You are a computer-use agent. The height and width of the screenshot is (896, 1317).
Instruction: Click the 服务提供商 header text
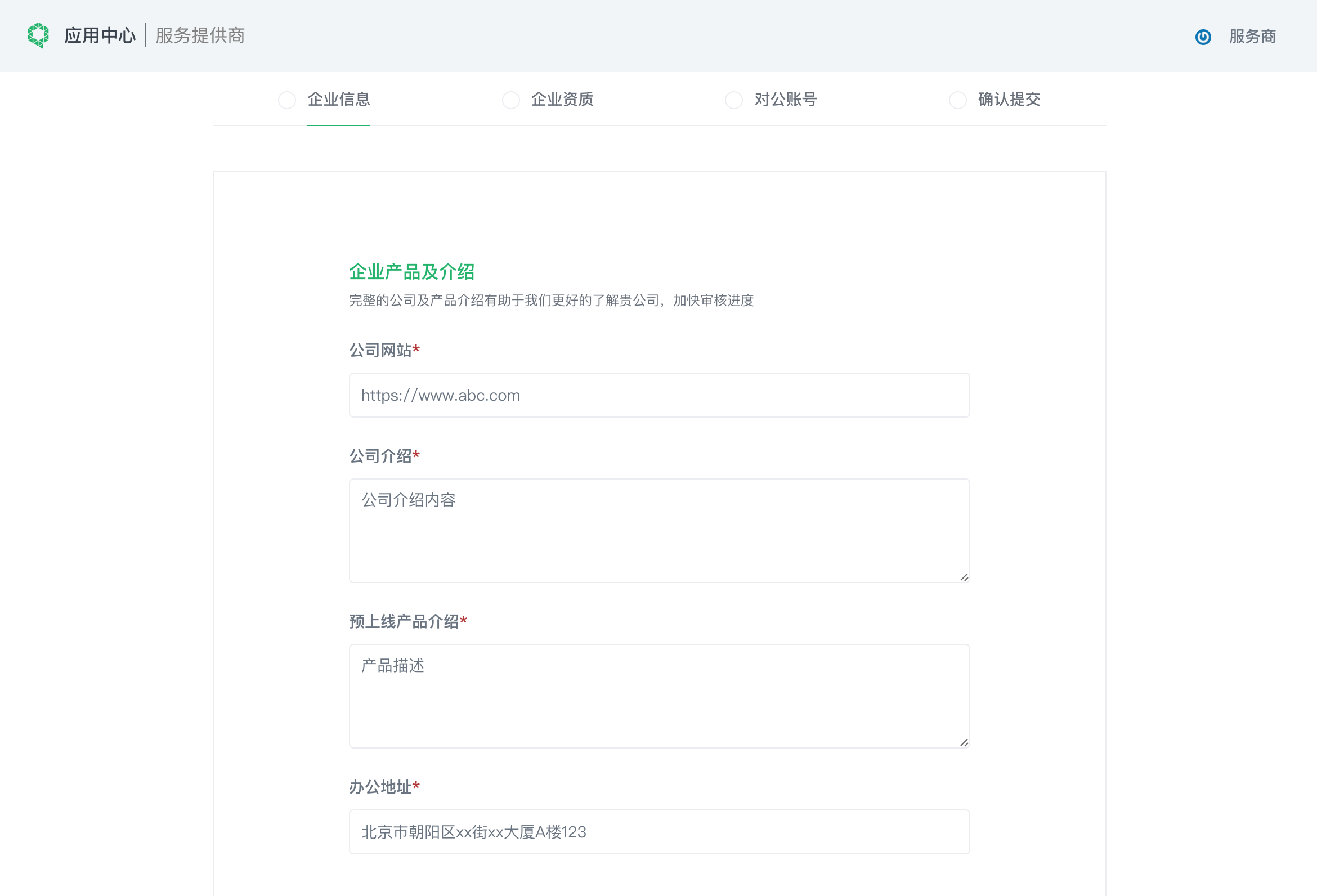click(199, 35)
